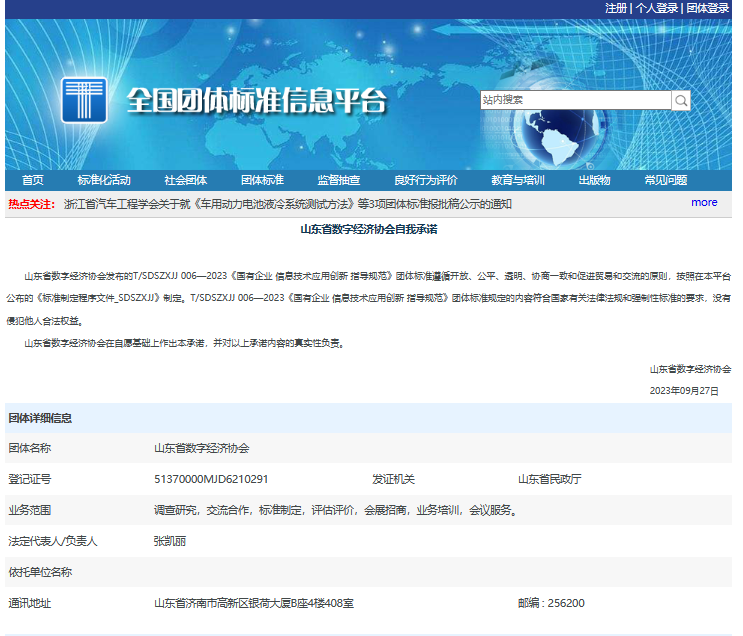
Task: Click the signature 山东省数字经济协会 above the date
Action: coord(690,369)
